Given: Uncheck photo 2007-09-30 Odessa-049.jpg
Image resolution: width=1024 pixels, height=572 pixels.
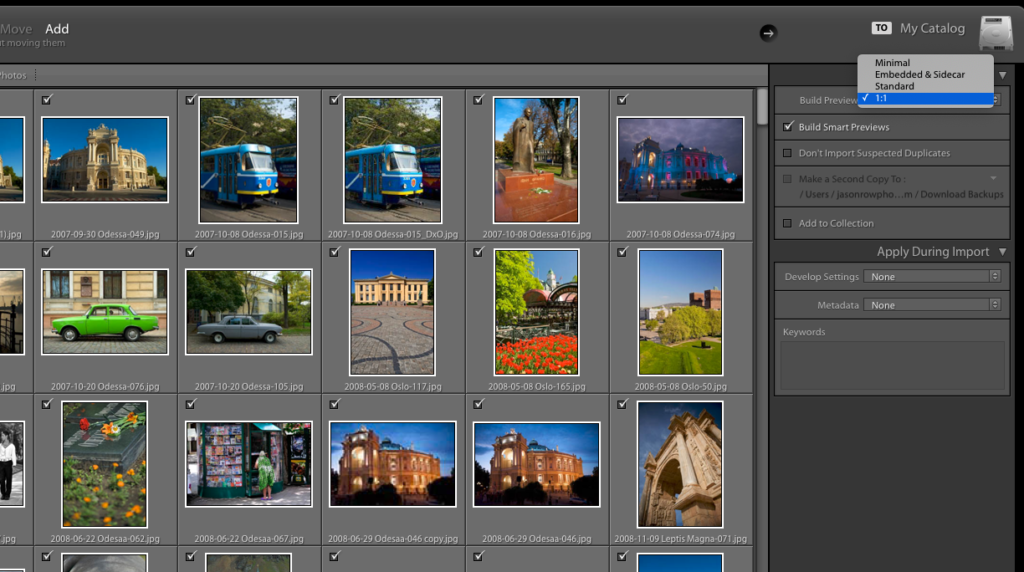Looking at the screenshot, I should [46, 100].
